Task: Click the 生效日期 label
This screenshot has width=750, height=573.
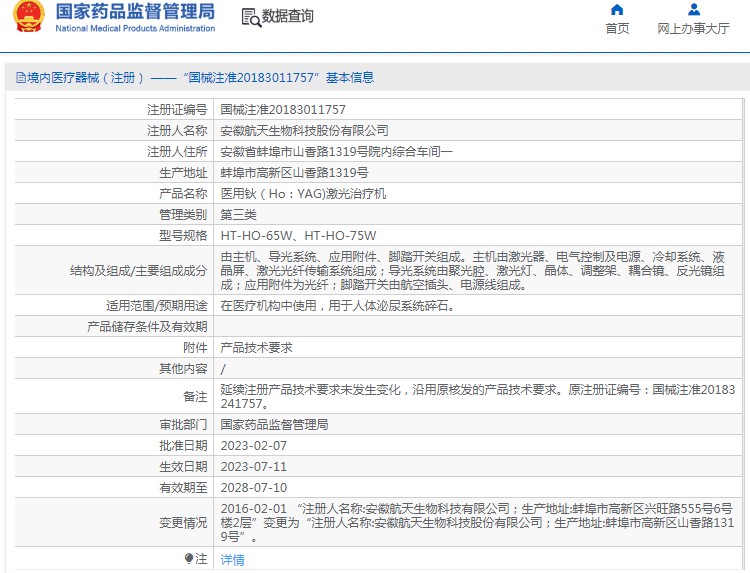Action: coord(183,467)
